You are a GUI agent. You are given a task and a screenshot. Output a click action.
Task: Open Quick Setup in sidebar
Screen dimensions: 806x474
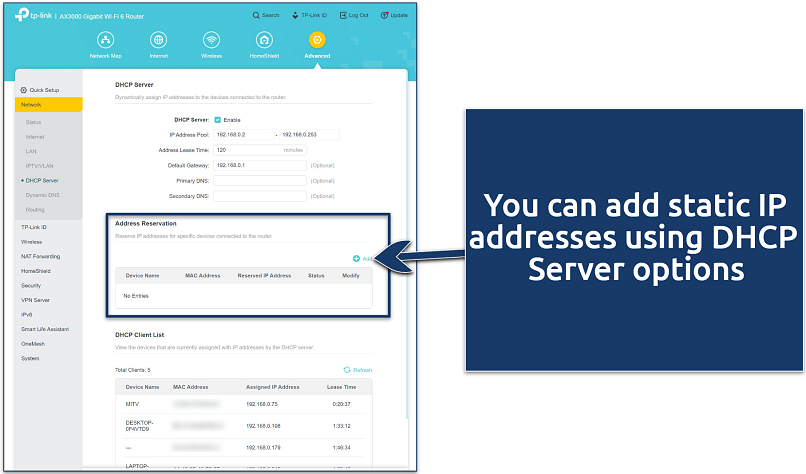point(45,90)
